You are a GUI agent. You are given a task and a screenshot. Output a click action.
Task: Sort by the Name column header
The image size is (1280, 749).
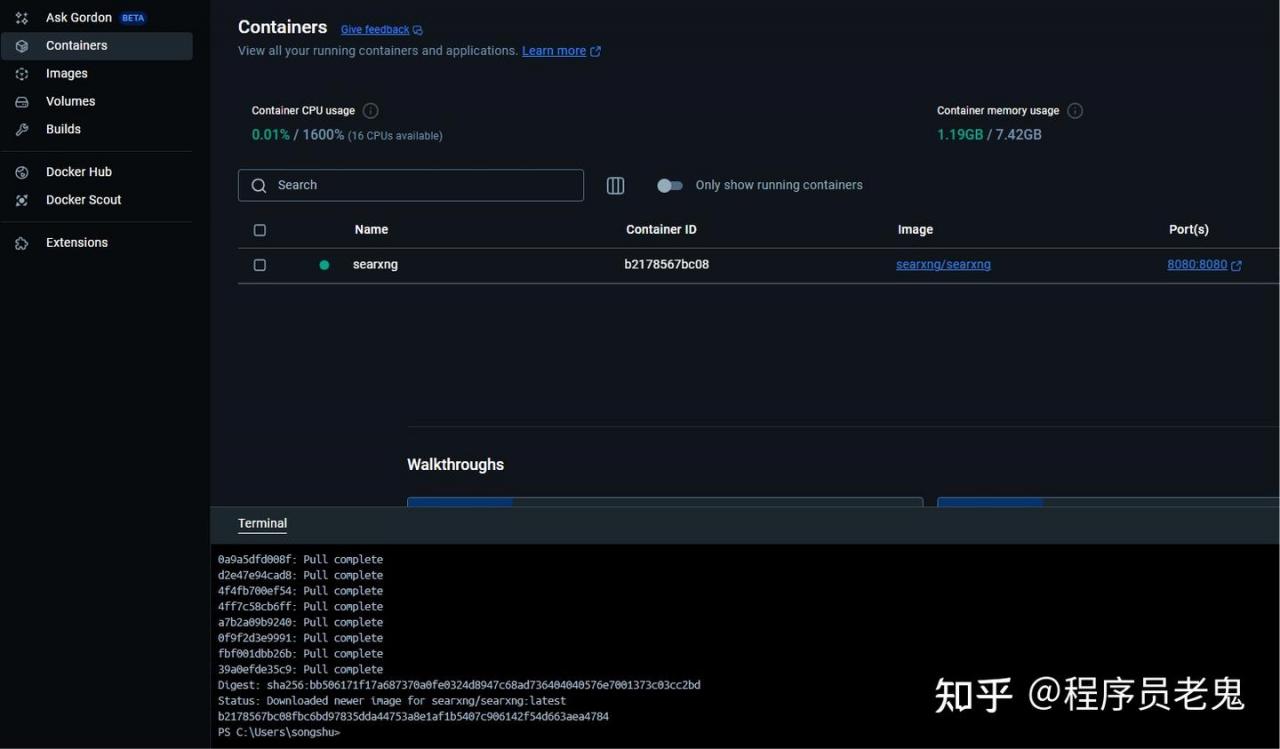click(371, 230)
